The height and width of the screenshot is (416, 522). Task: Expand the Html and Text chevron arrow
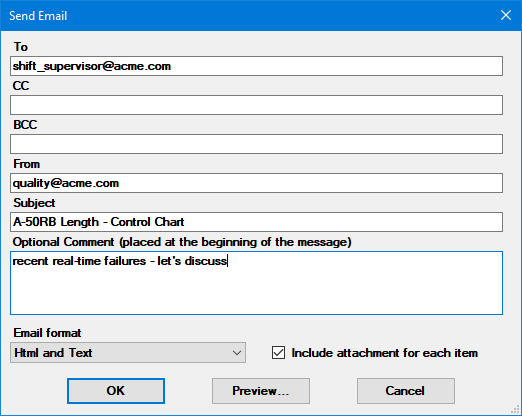click(x=237, y=353)
